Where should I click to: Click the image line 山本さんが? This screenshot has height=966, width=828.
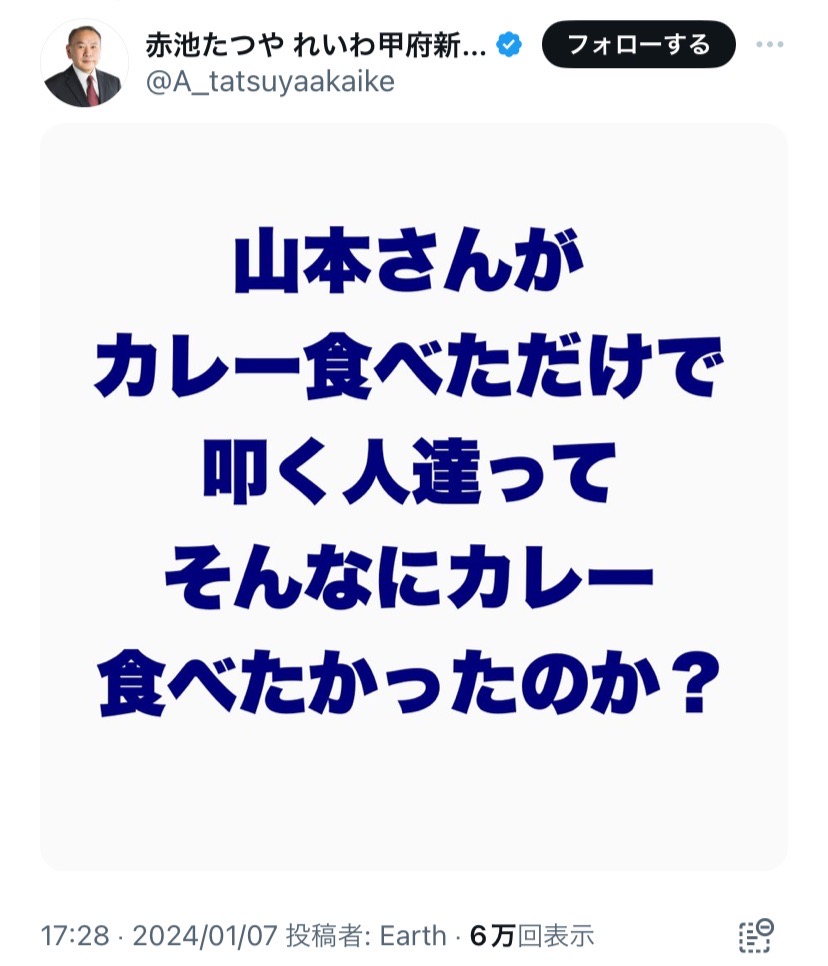[408, 260]
